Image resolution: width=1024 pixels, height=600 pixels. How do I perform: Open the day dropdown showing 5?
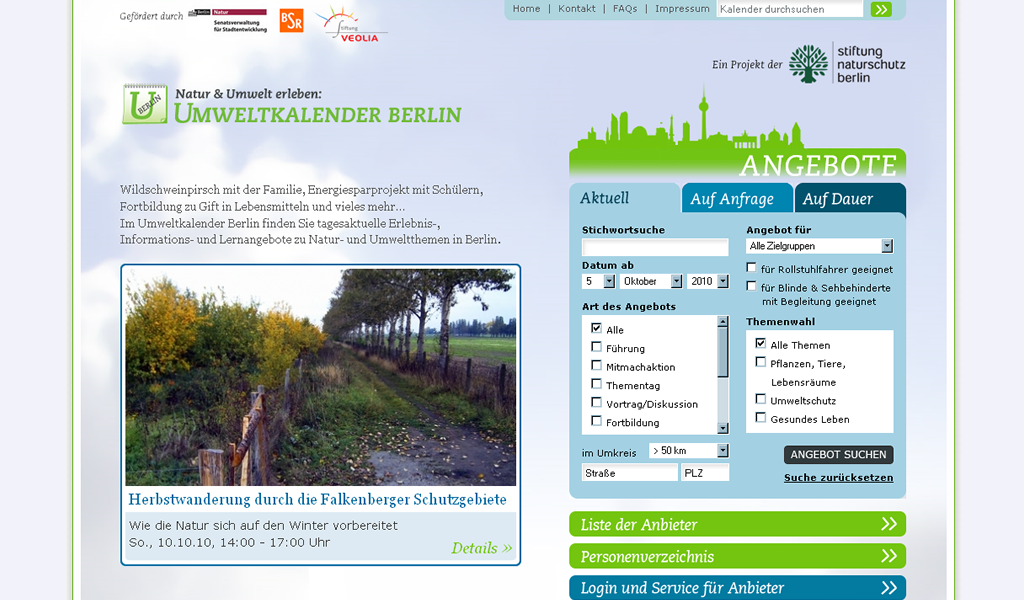point(599,281)
